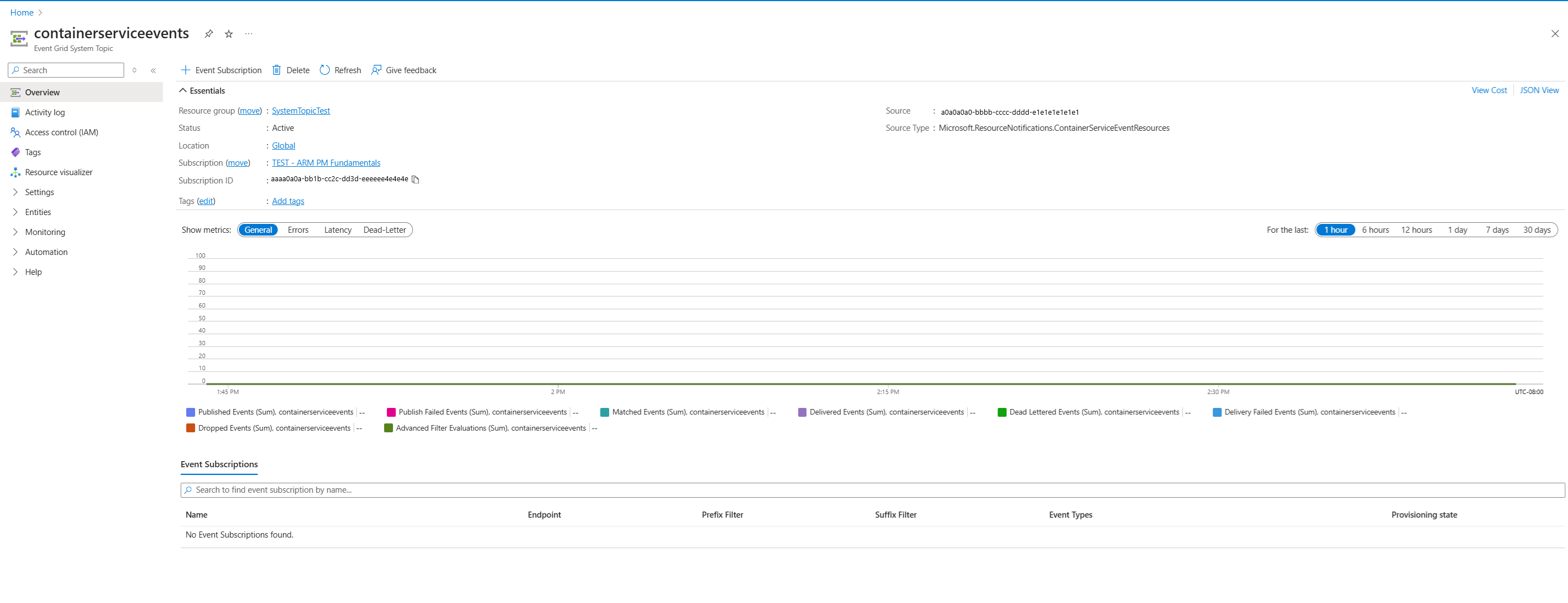Click the Published Events legend color swatch
This screenshot has width=1568, height=603.
click(x=191, y=412)
